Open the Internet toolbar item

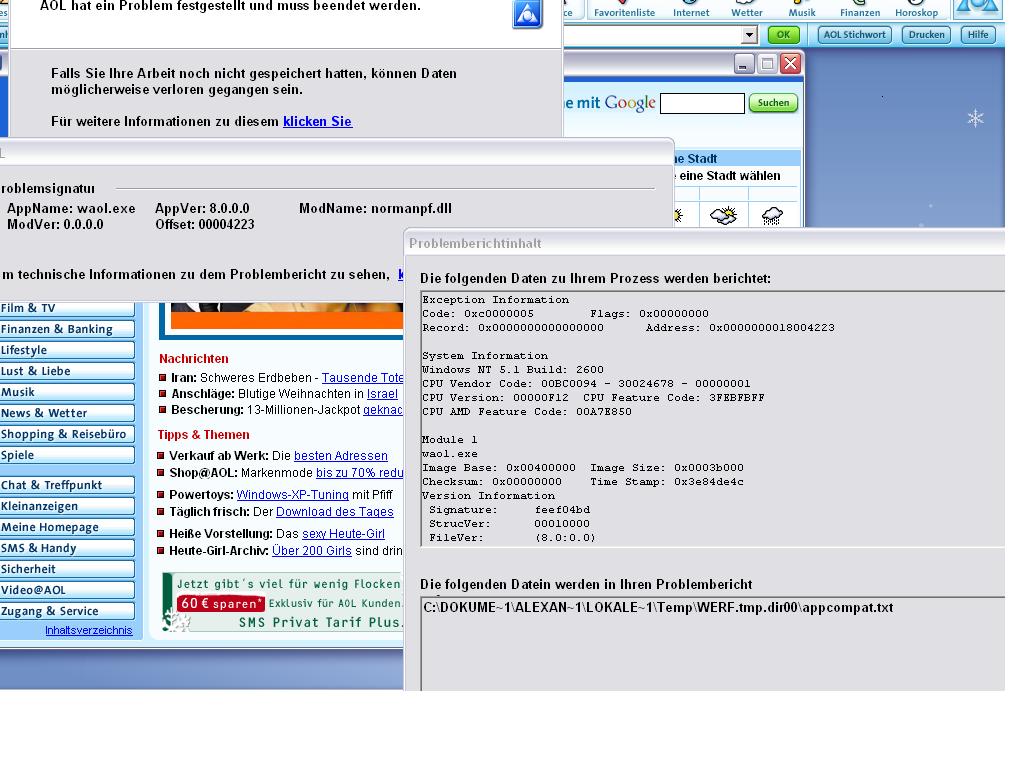tap(691, 9)
